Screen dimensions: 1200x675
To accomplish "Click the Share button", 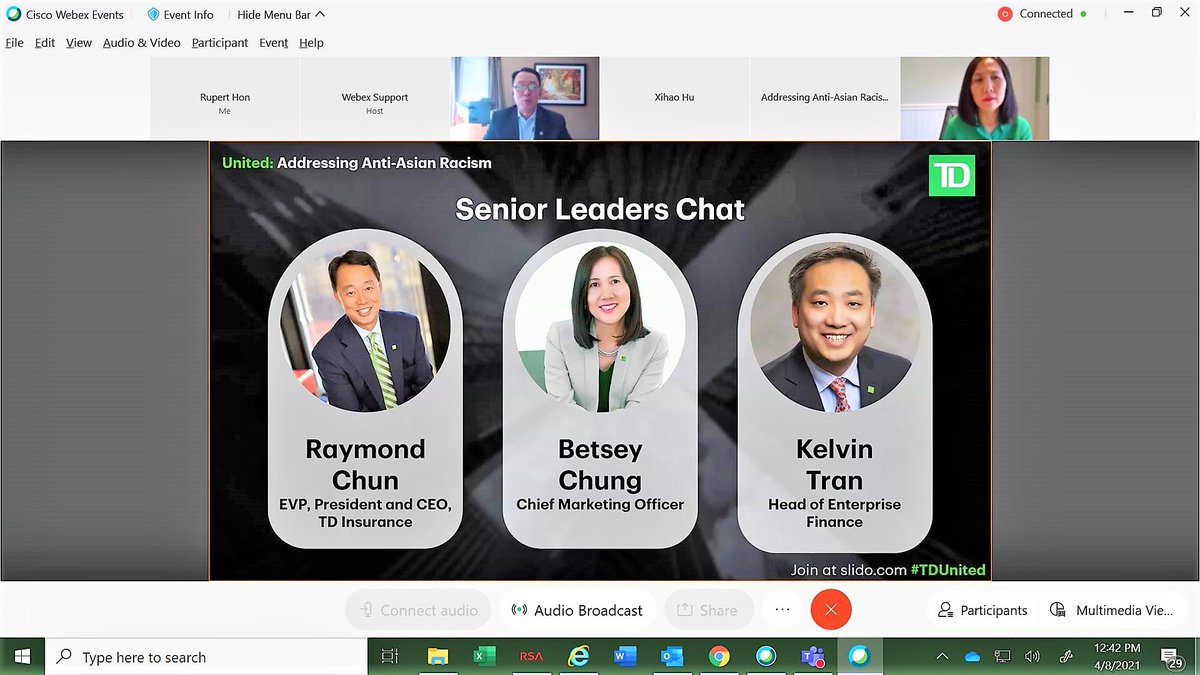I will click(x=708, y=610).
